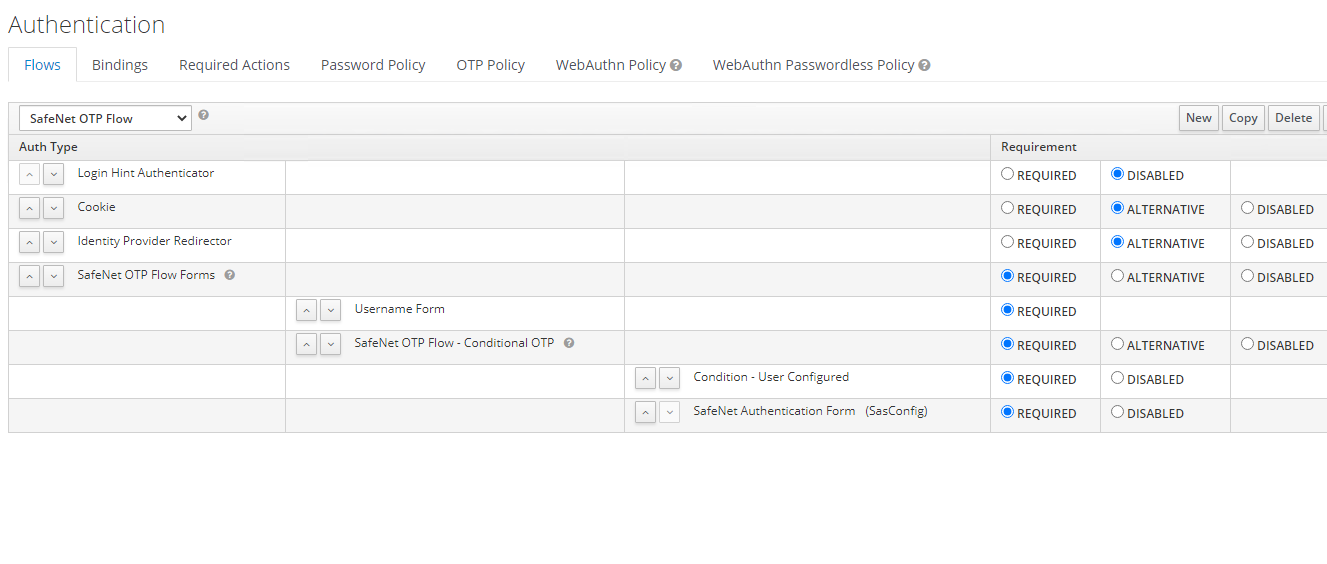This screenshot has width=1327, height=564.
Task: Open the Password Policy tab
Action: [373, 65]
